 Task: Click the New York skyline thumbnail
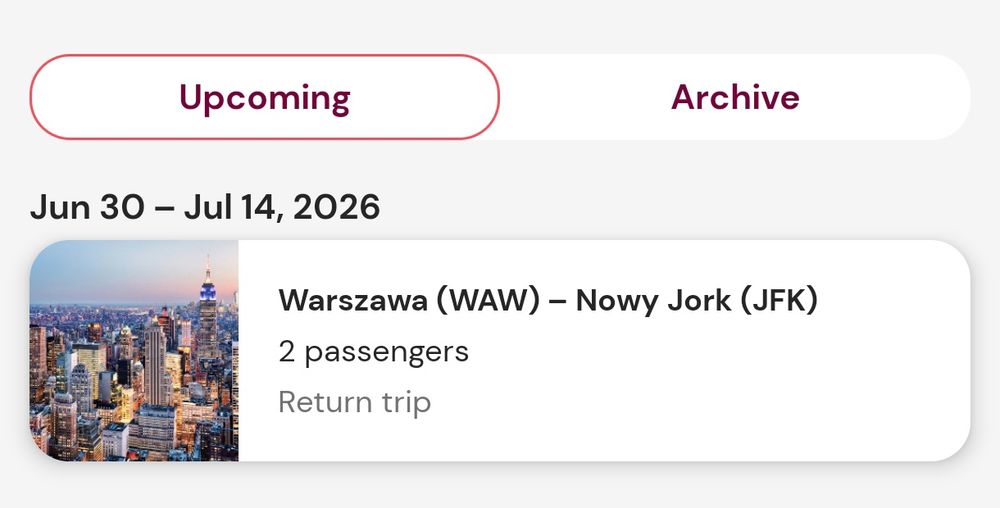(134, 351)
